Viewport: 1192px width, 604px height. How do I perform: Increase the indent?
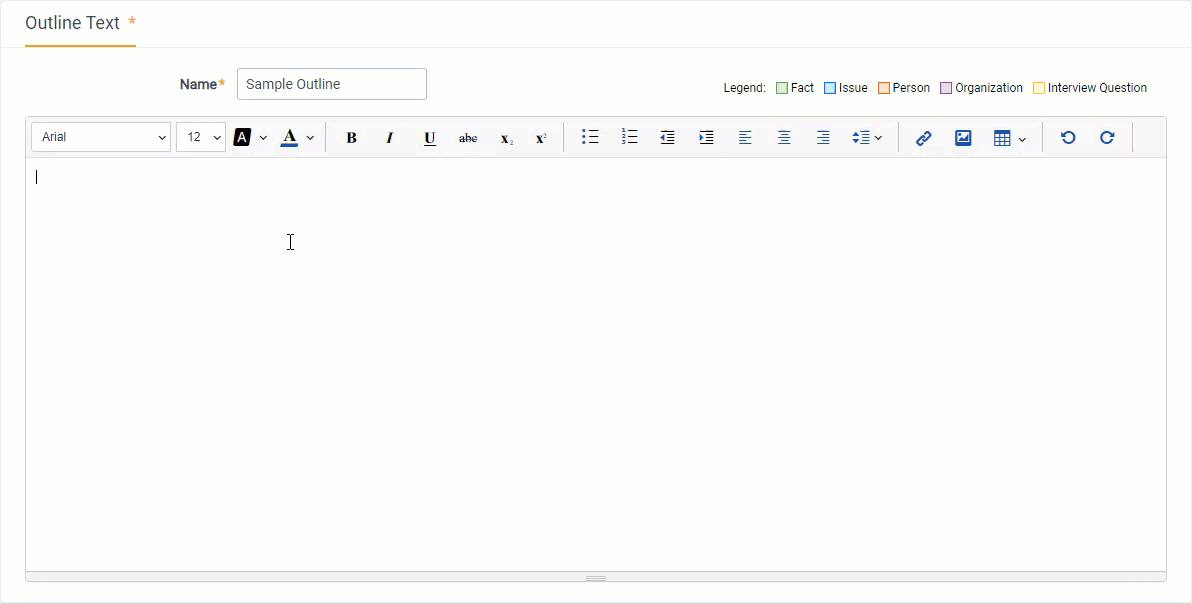pyautogui.click(x=706, y=138)
